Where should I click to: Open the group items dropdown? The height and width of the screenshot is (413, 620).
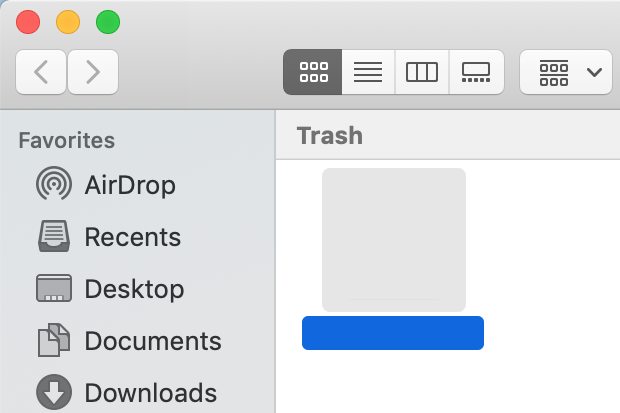[566, 72]
